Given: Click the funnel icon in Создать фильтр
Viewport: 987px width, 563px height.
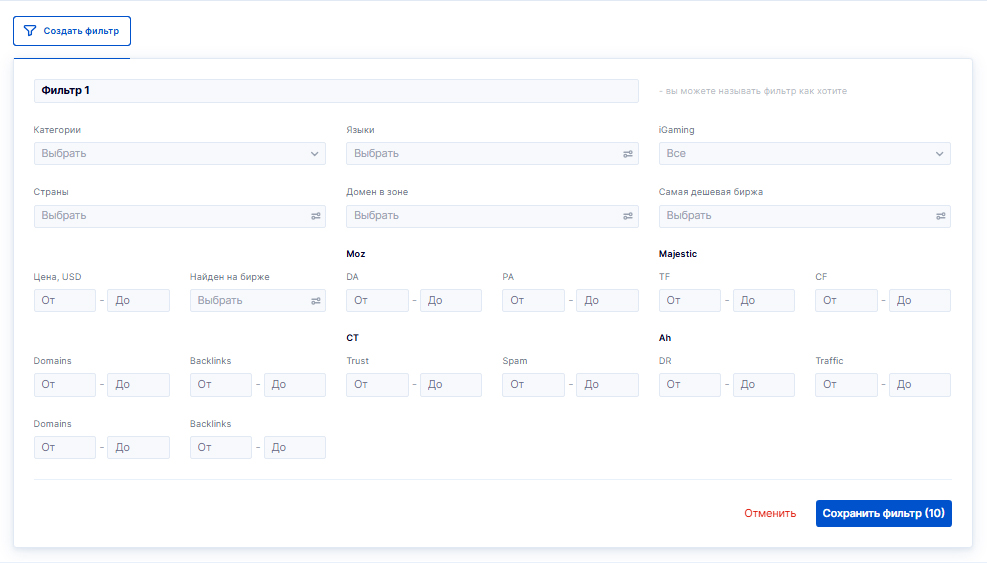Looking at the screenshot, I should (30, 31).
